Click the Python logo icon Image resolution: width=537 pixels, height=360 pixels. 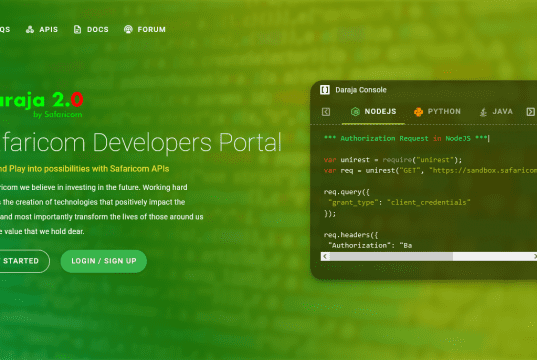(x=418, y=112)
